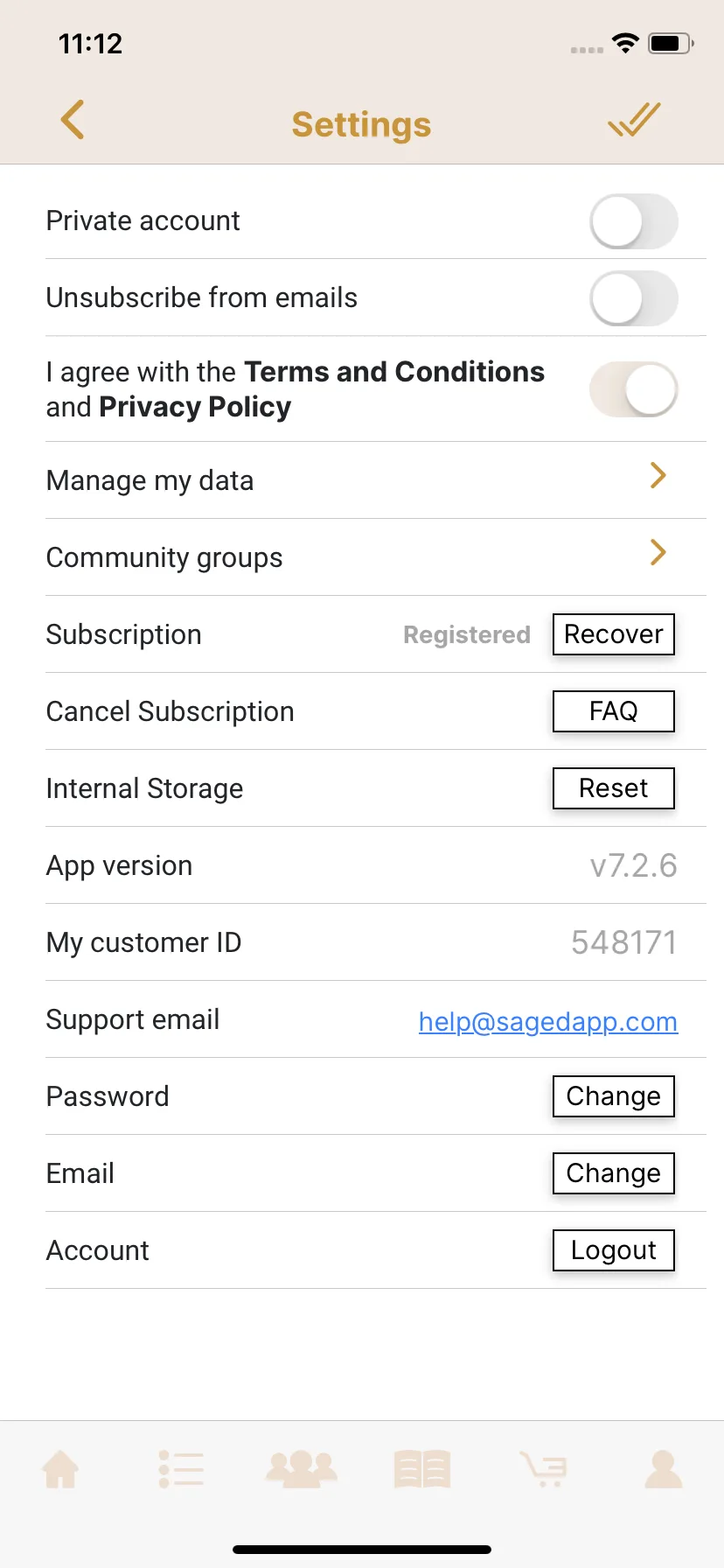The width and height of the screenshot is (724, 1568).
Task: Click the Logout button
Action: (x=614, y=1250)
